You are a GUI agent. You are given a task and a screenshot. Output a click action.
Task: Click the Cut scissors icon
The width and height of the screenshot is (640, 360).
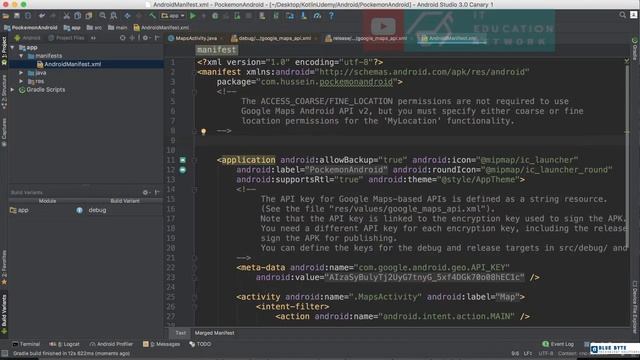(66, 16)
